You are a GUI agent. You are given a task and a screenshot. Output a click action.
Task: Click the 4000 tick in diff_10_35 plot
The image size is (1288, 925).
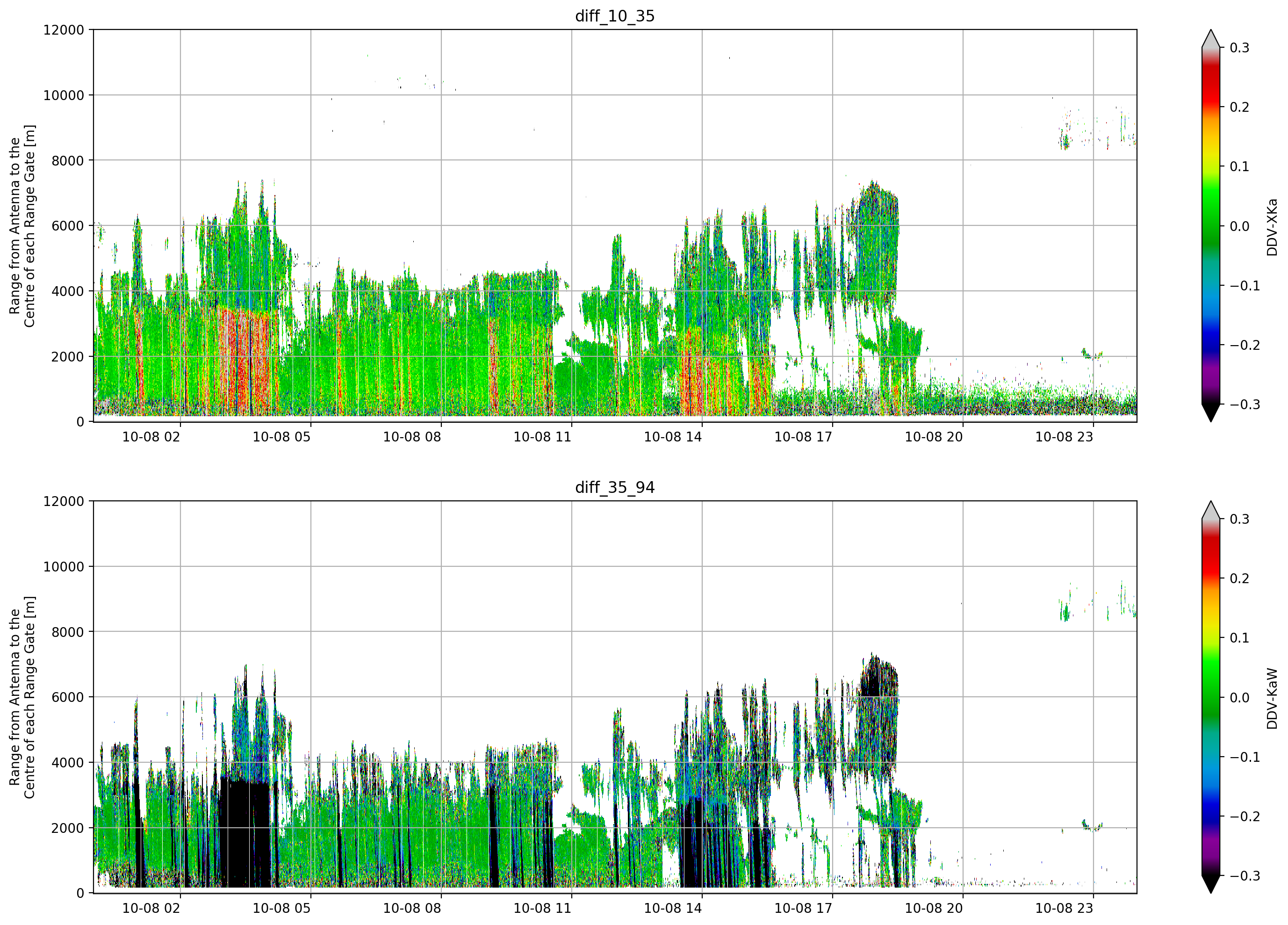68,291
